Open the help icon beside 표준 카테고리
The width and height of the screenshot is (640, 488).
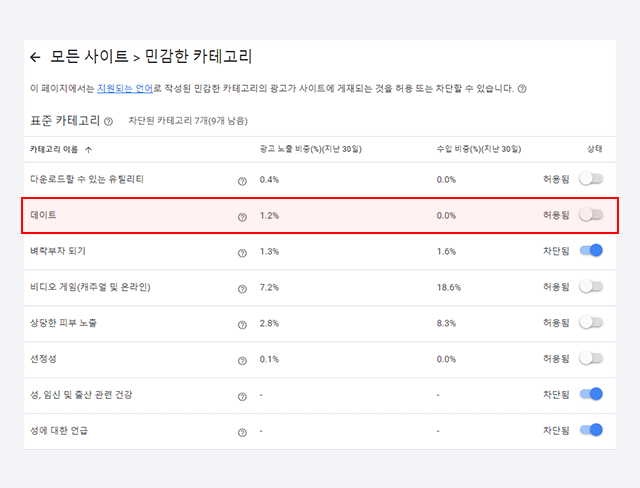tap(108, 122)
